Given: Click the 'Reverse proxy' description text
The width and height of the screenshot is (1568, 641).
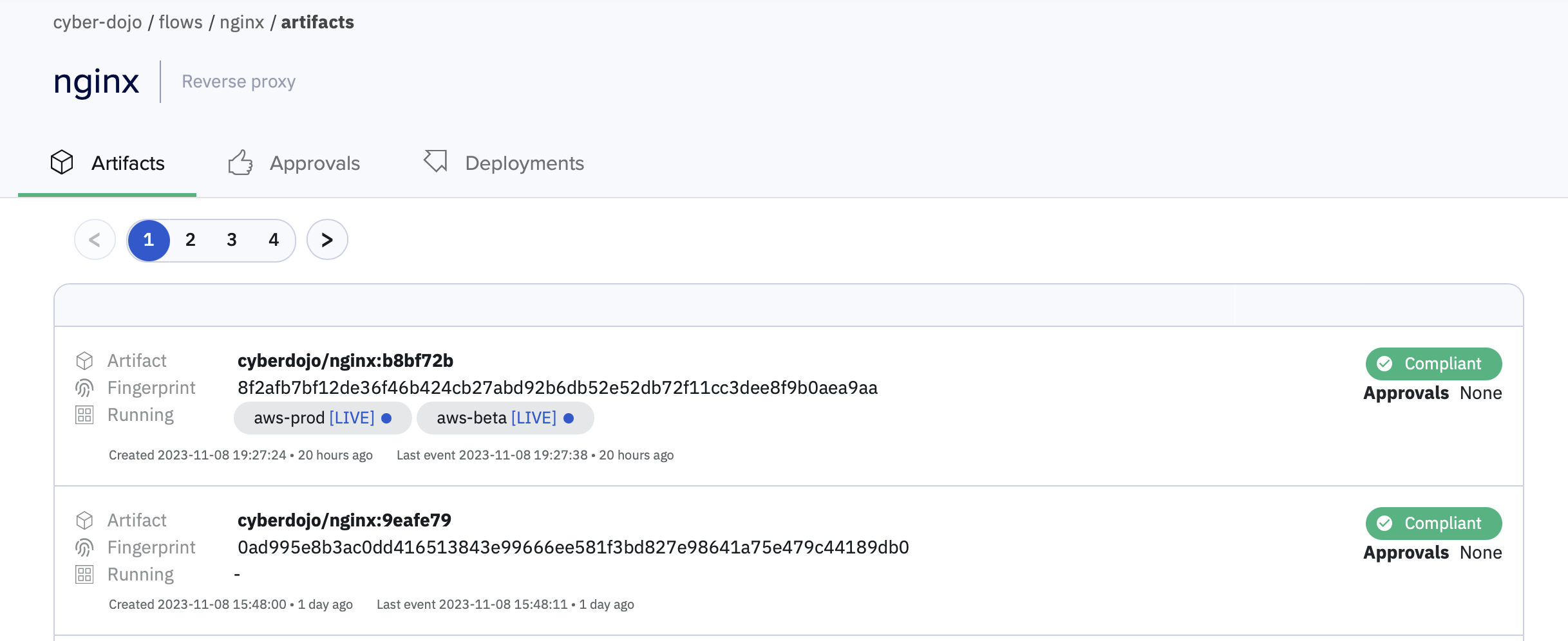Looking at the screenshot, I should pyautogui.click(x=239, y=82).
